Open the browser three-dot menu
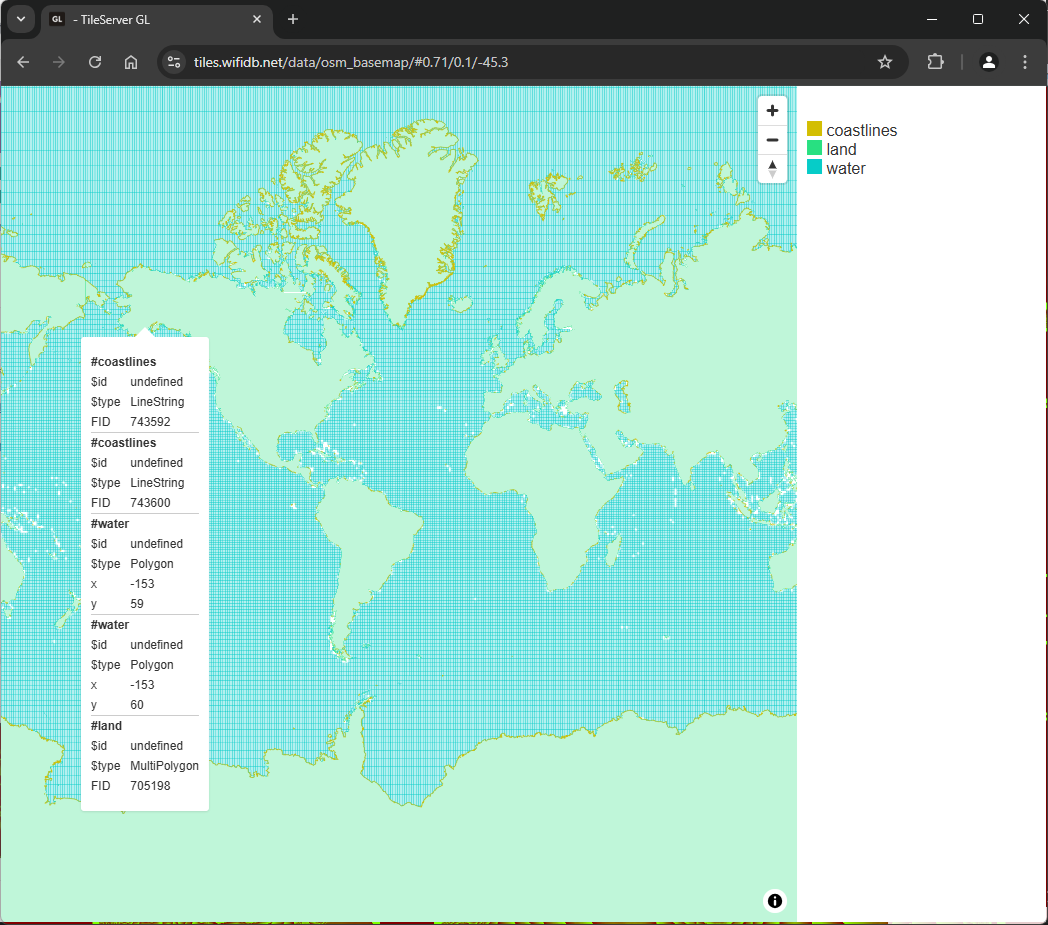This screenshot has width=1048, height=925. [1024, 61]
